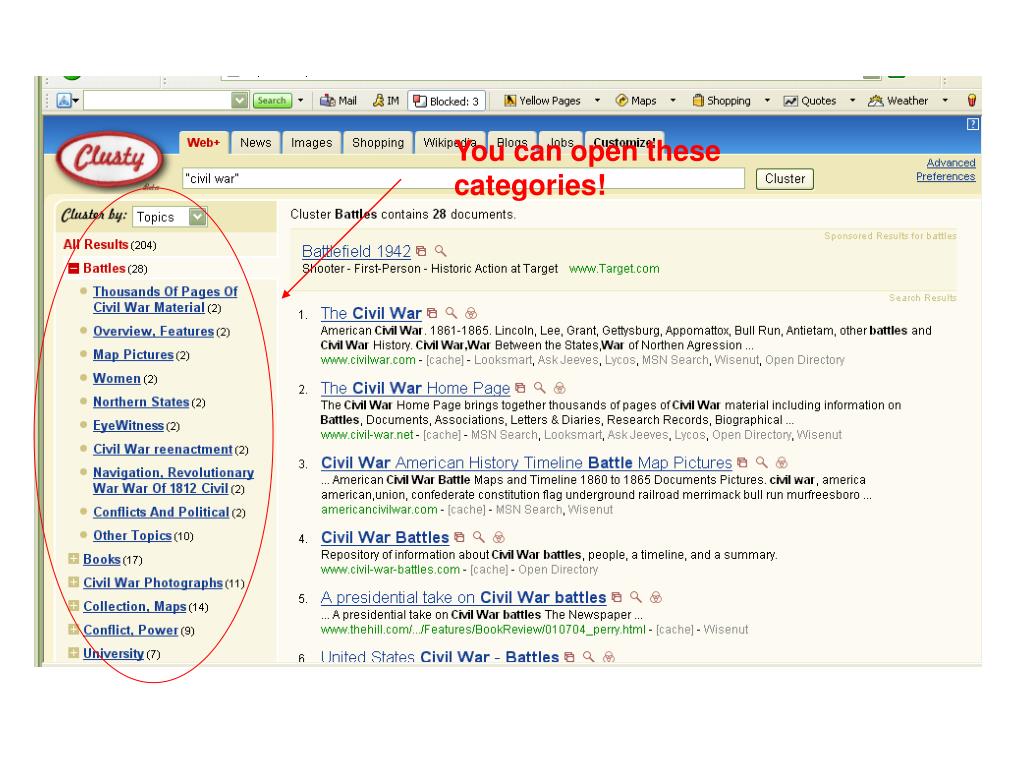Viewport: 1024px width, 768px height.
Task: Click the Clusty logo
Action: coord(109,159)
